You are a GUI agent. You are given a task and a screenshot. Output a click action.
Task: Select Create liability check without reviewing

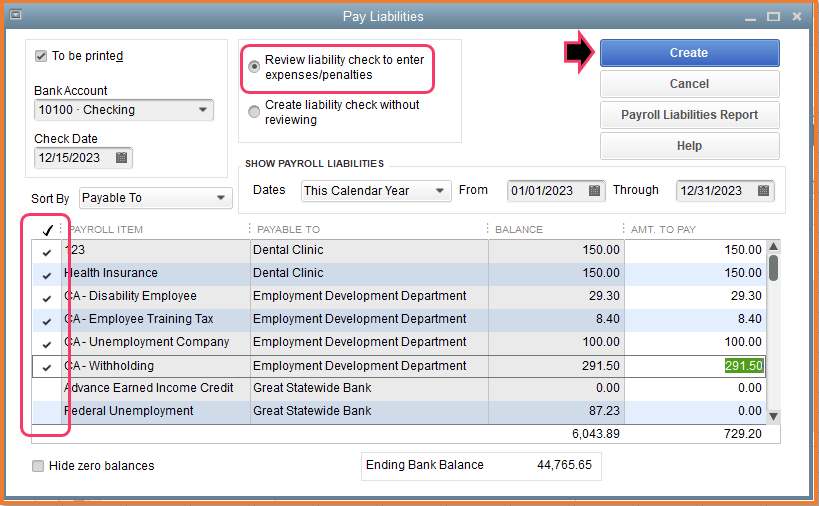[x=254, y=112]
